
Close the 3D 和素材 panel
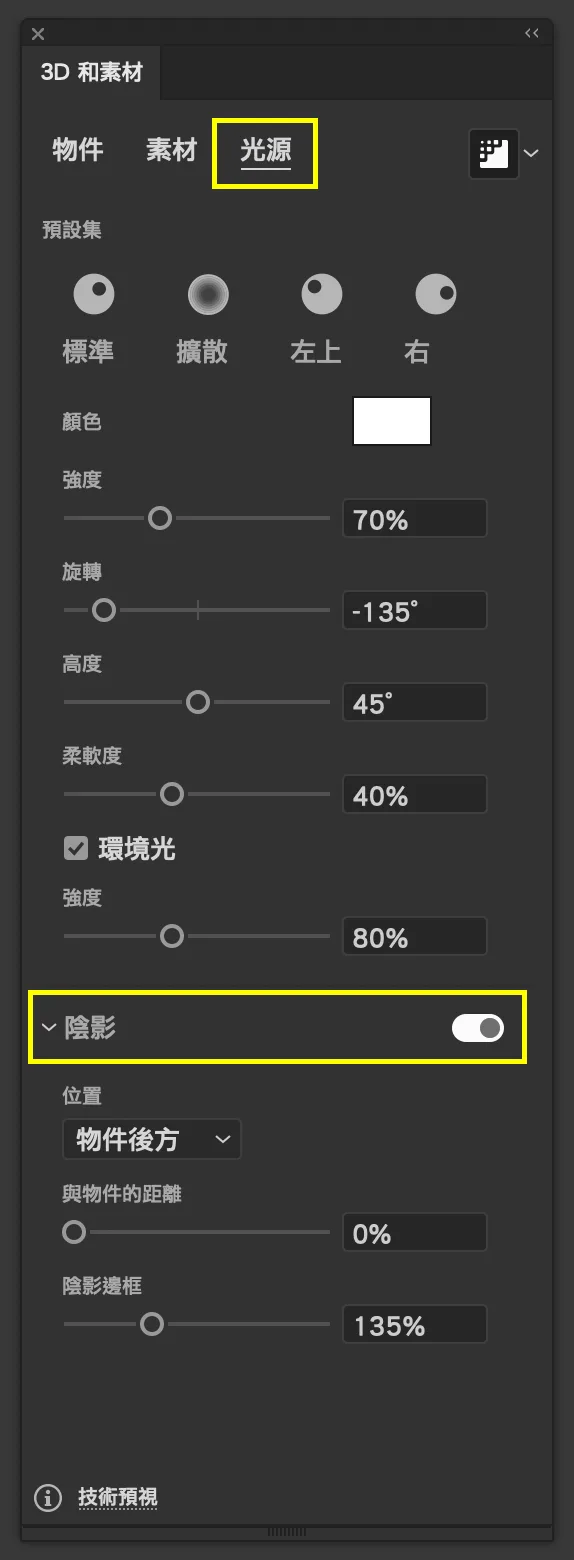coord(38,34)
